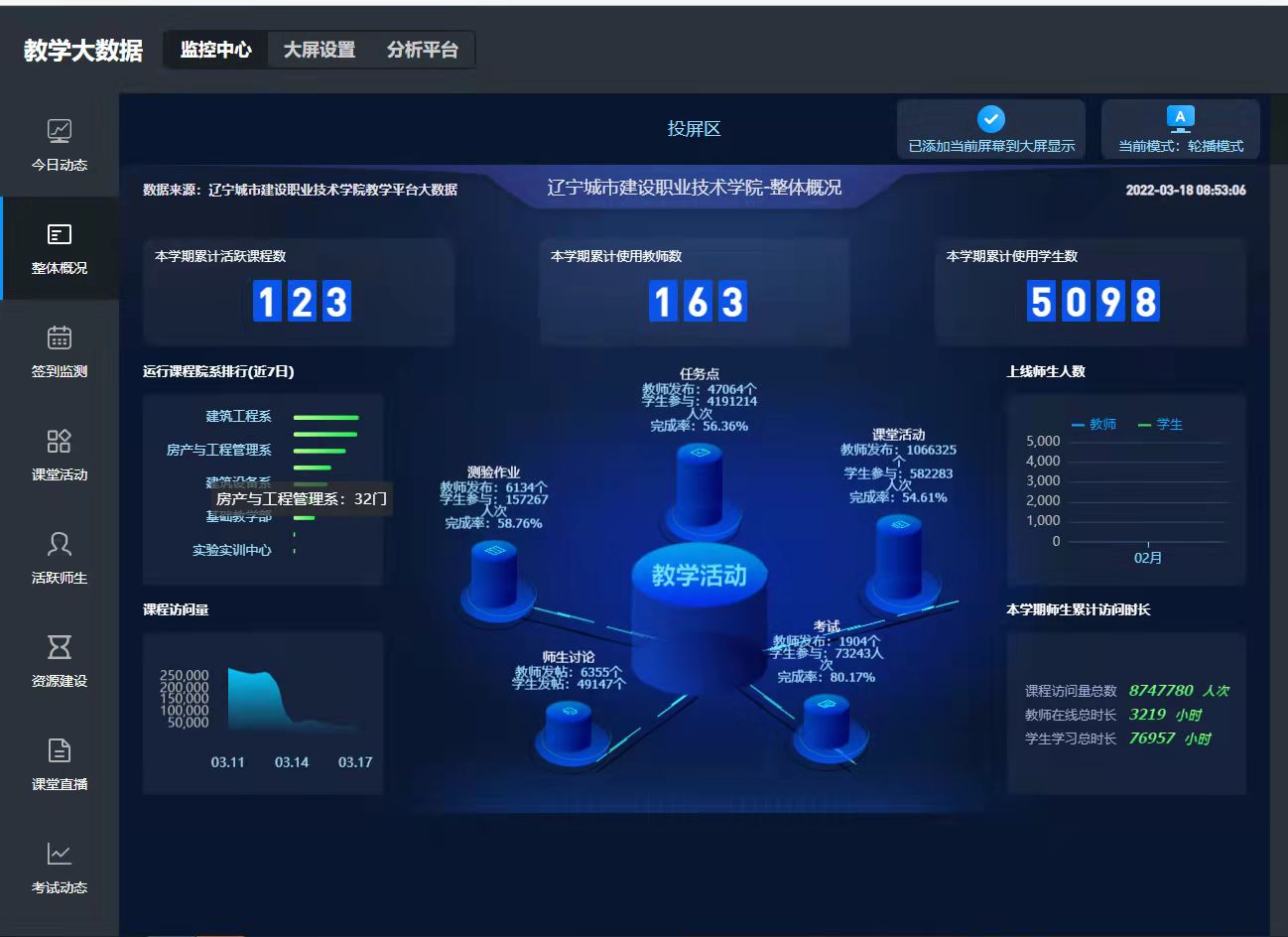Viewport: 1288px width, 937px height.
Task: Open the 签到监测 calendar icon
Action: tap(60, 338)
